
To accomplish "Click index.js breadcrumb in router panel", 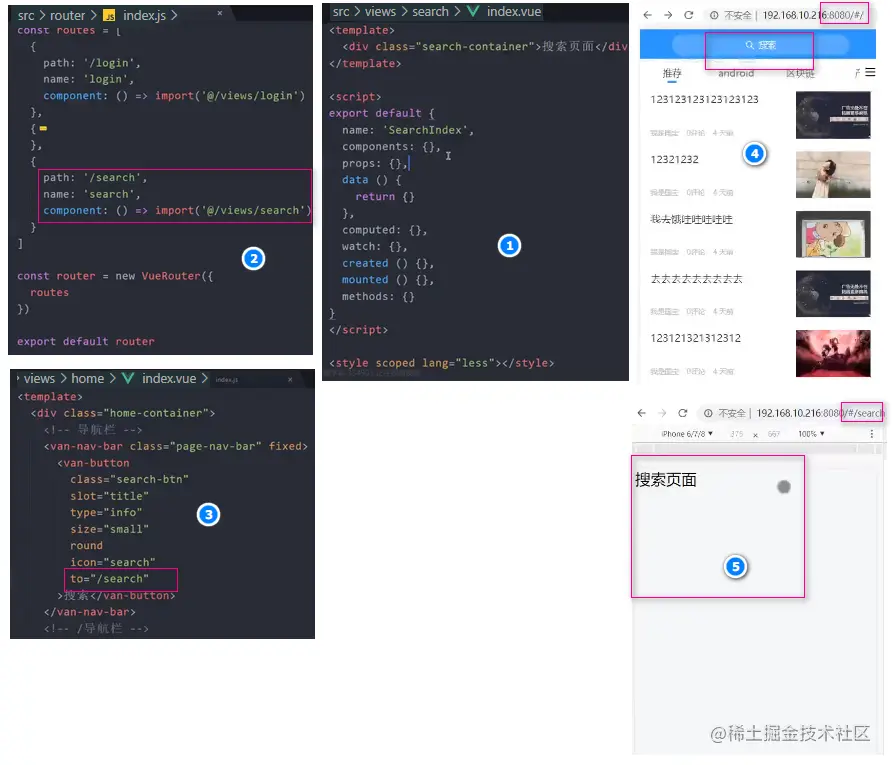I will coord(144,15).
